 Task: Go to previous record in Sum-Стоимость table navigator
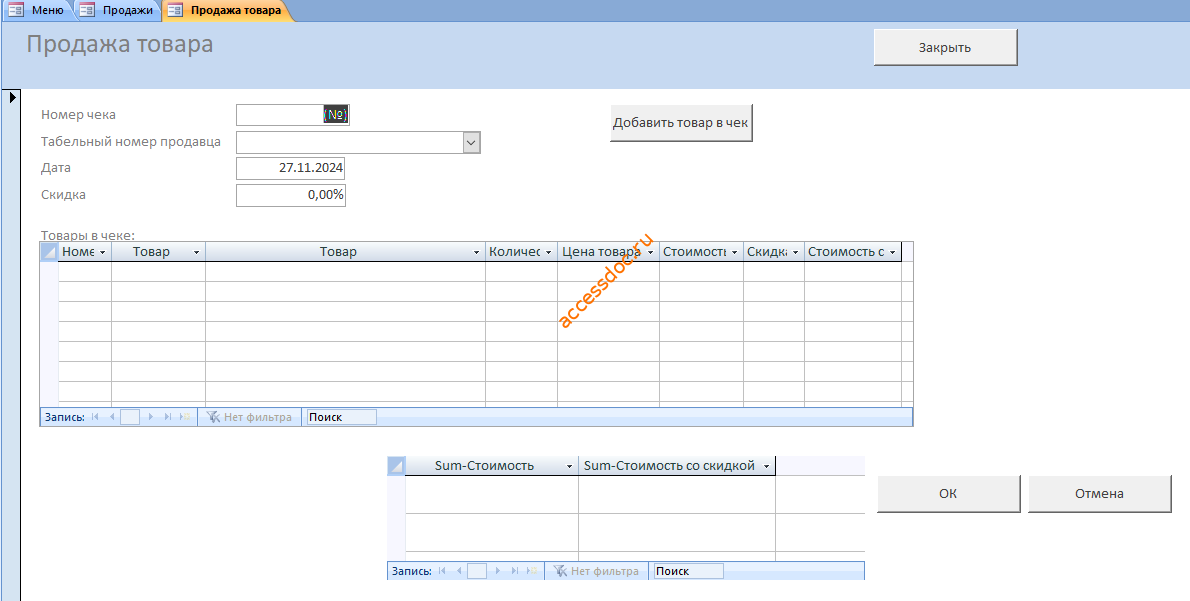(459, 571)
